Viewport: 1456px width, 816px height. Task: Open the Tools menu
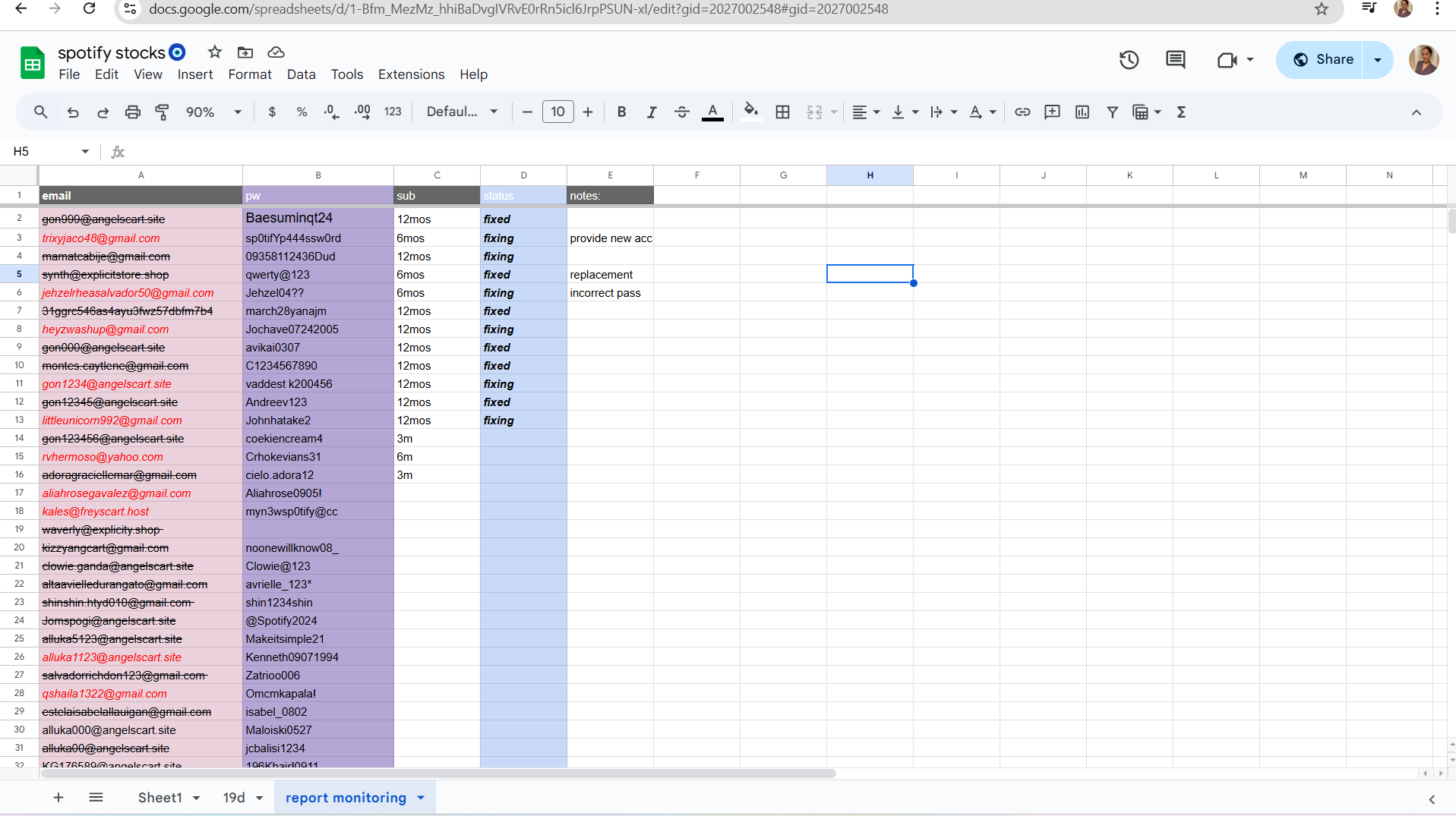347,74
